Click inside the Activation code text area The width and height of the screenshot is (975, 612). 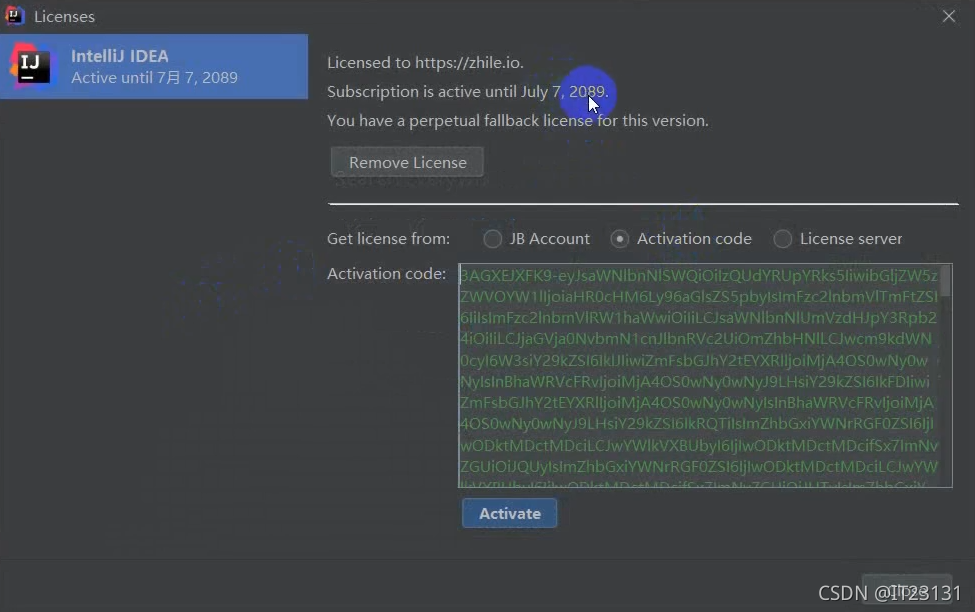pyautogui.click(x=705, y=376)
